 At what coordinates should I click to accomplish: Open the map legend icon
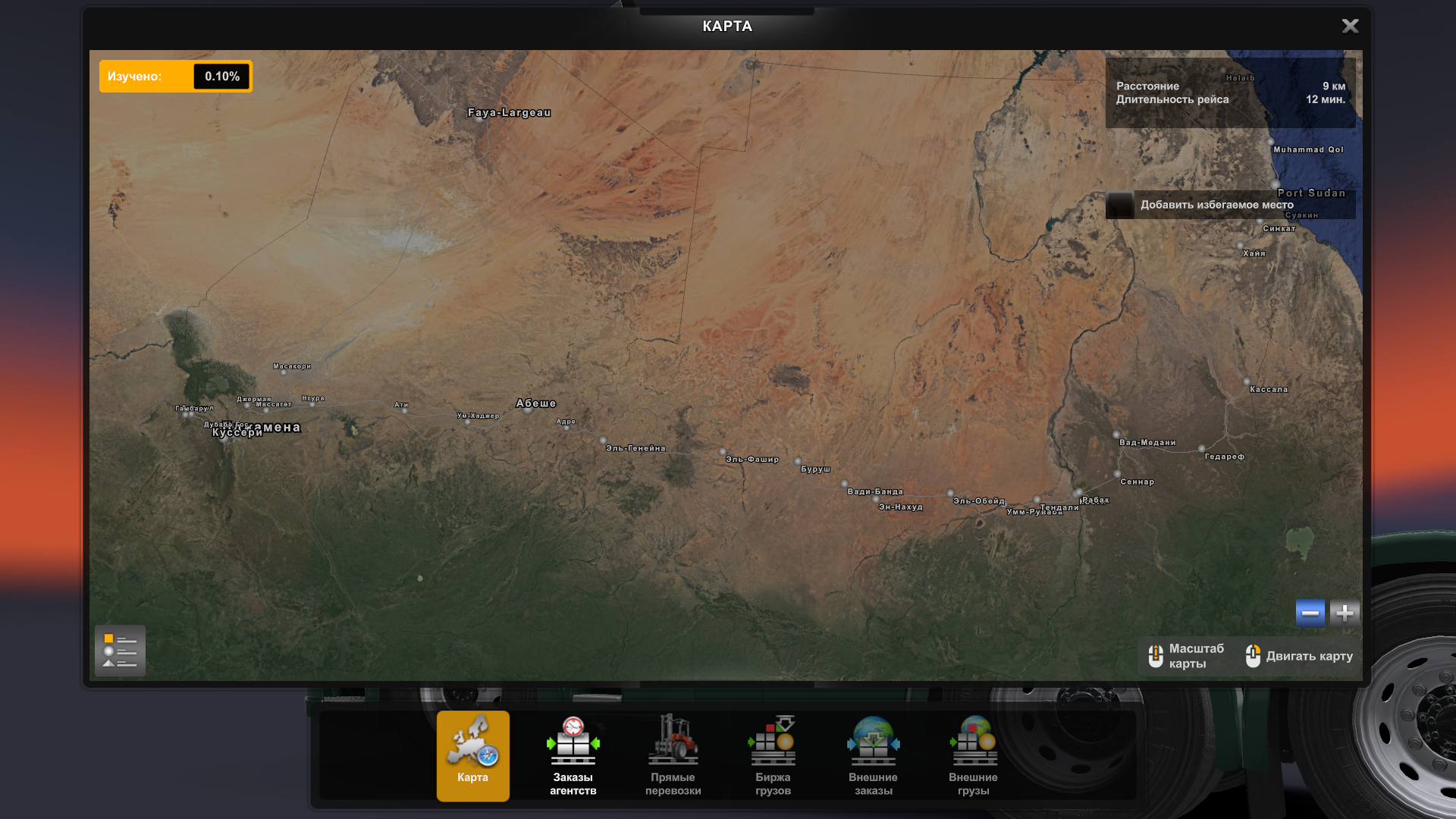coord(120,651)
